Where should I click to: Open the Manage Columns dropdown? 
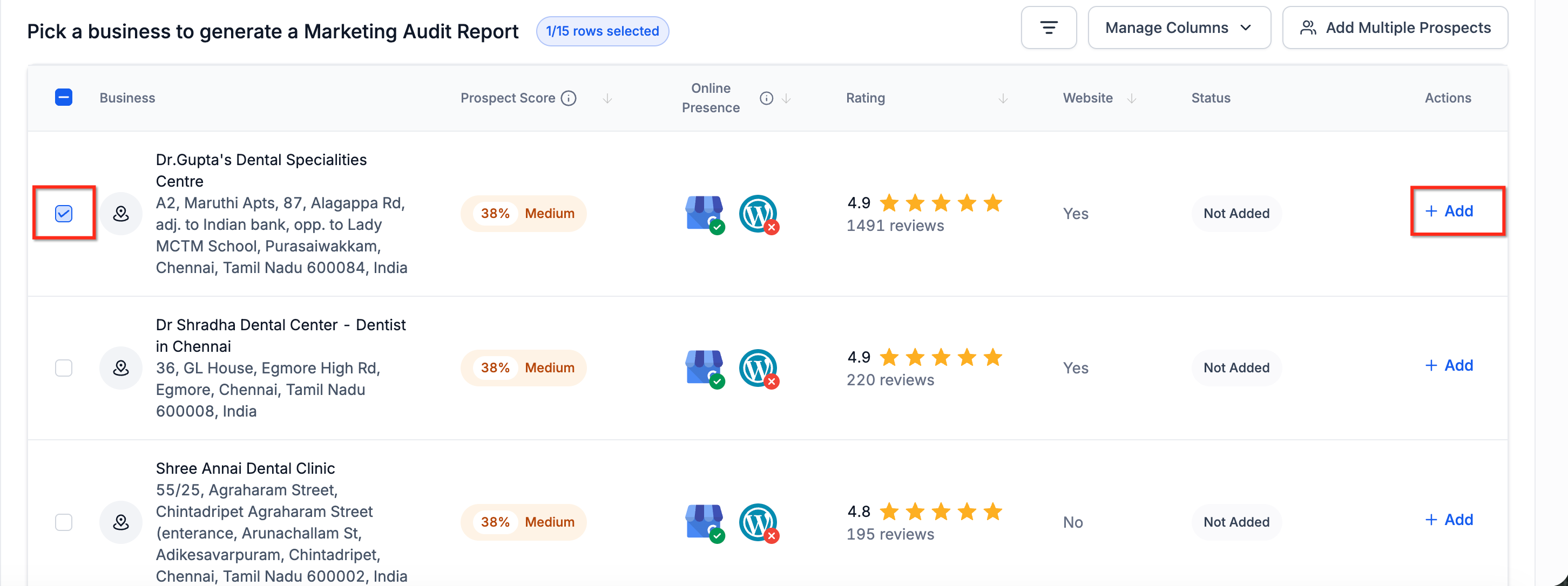coord(1179,28)
